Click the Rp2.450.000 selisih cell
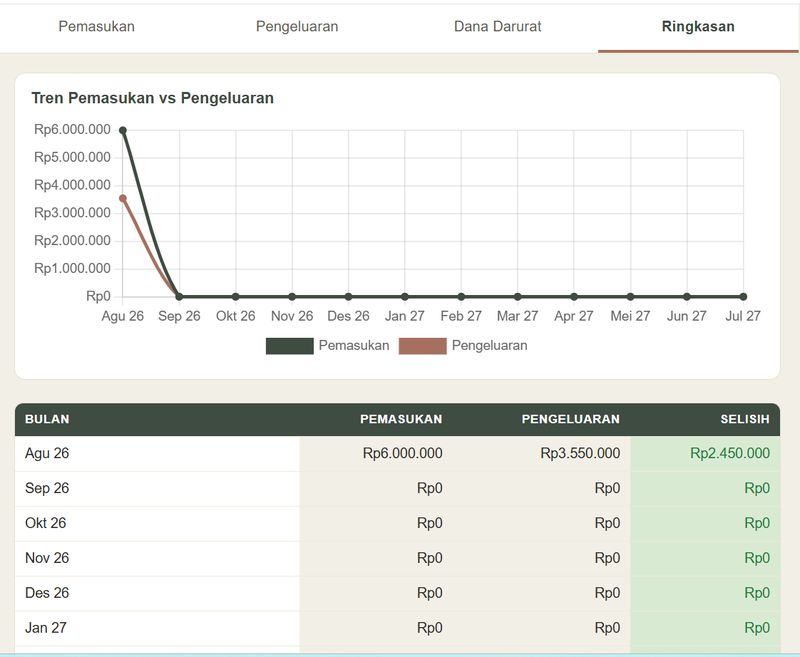Screen dimensions: 800x657 730,453
